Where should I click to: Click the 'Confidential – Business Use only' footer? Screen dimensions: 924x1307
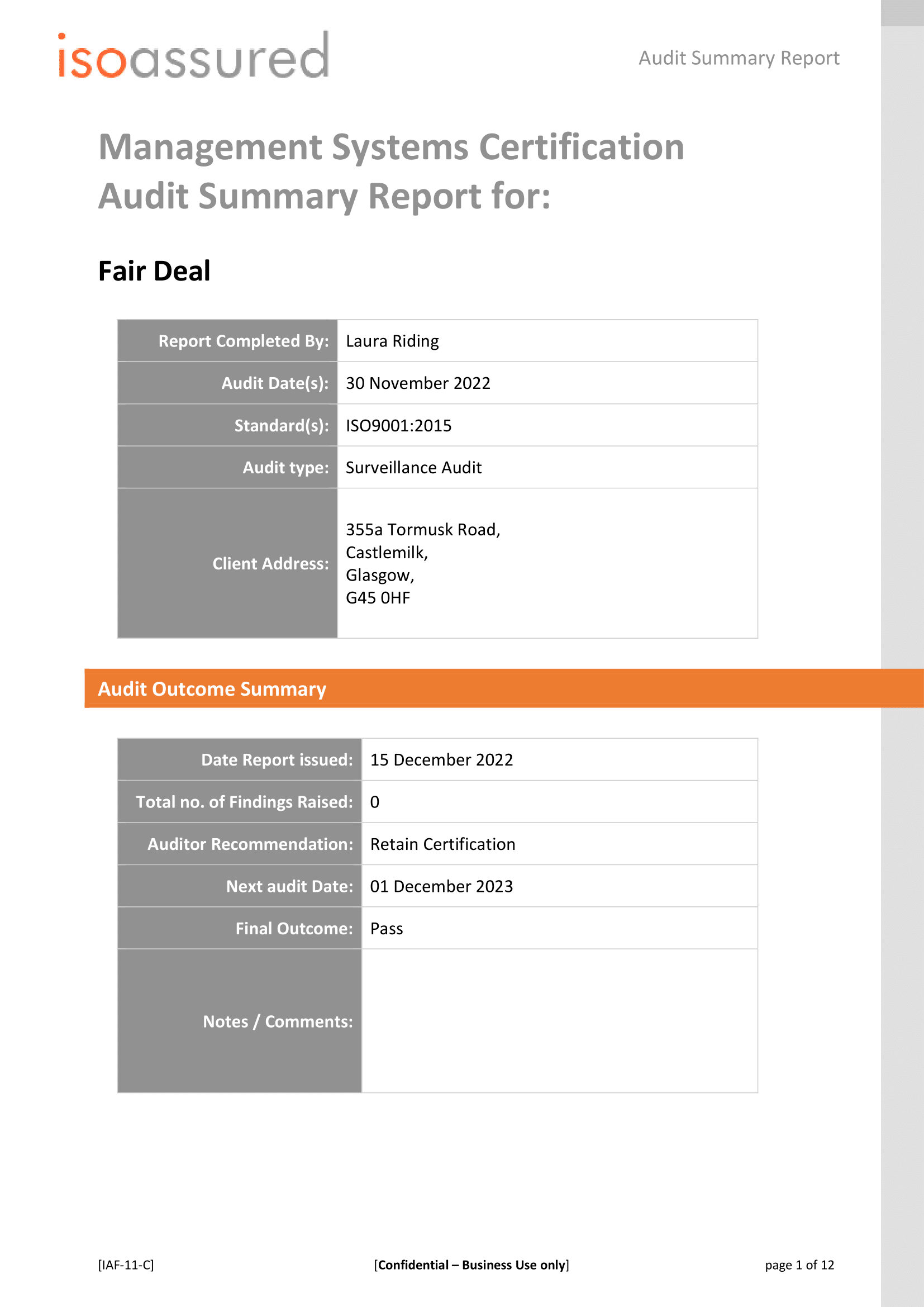point(471,1265)
